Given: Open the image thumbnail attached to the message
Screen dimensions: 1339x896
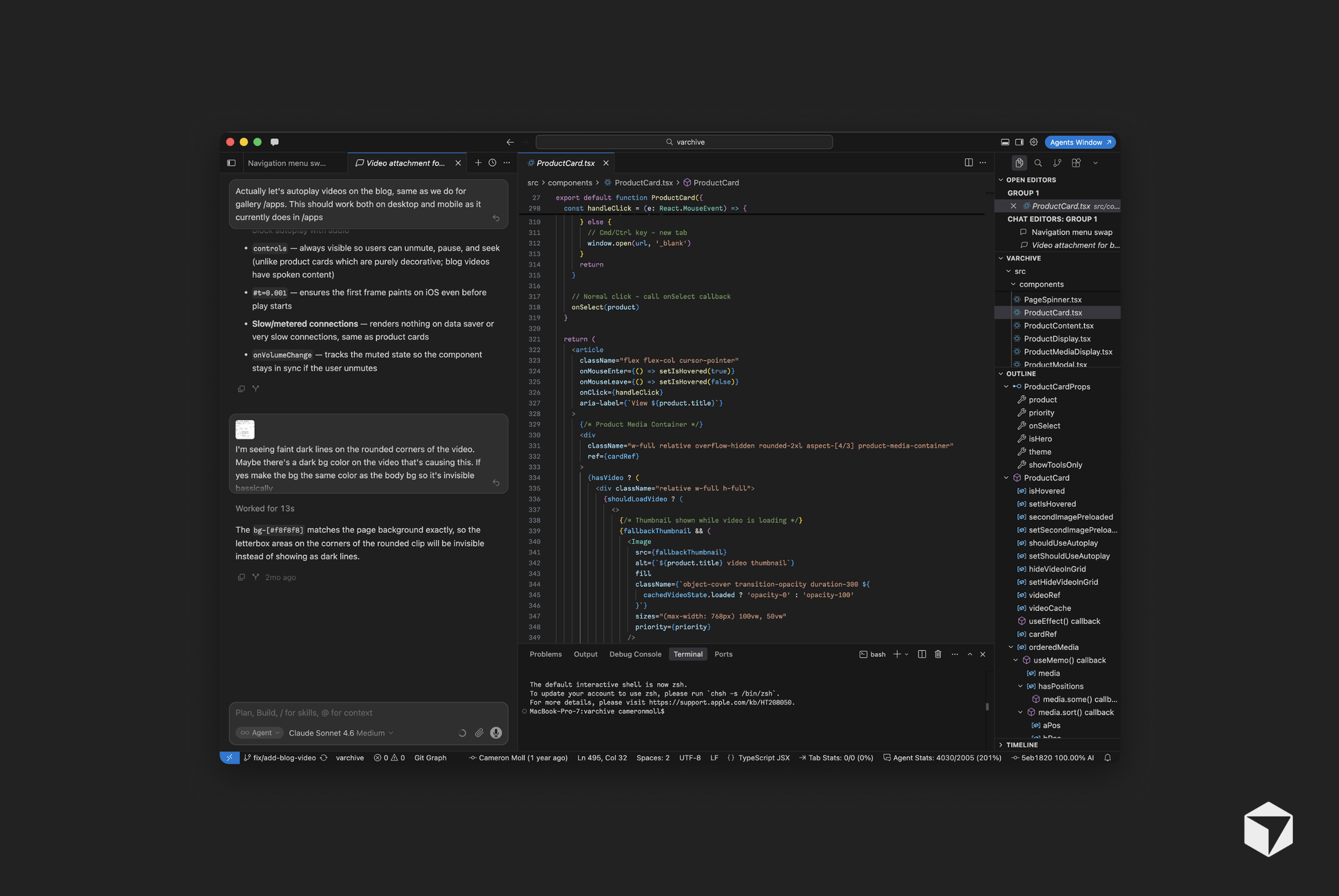Looking at the screenshot, I should click(245, 429).
